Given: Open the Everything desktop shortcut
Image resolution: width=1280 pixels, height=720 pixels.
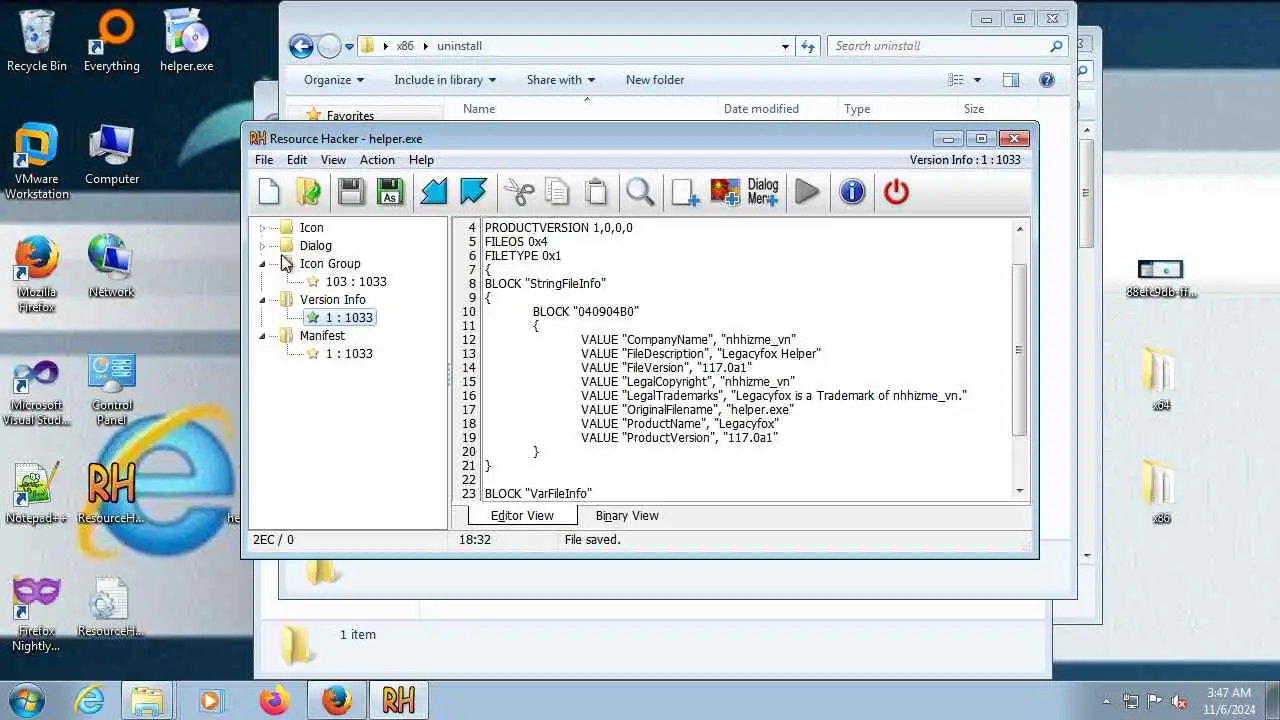Looking at the screenshot, I should [112, 40].
